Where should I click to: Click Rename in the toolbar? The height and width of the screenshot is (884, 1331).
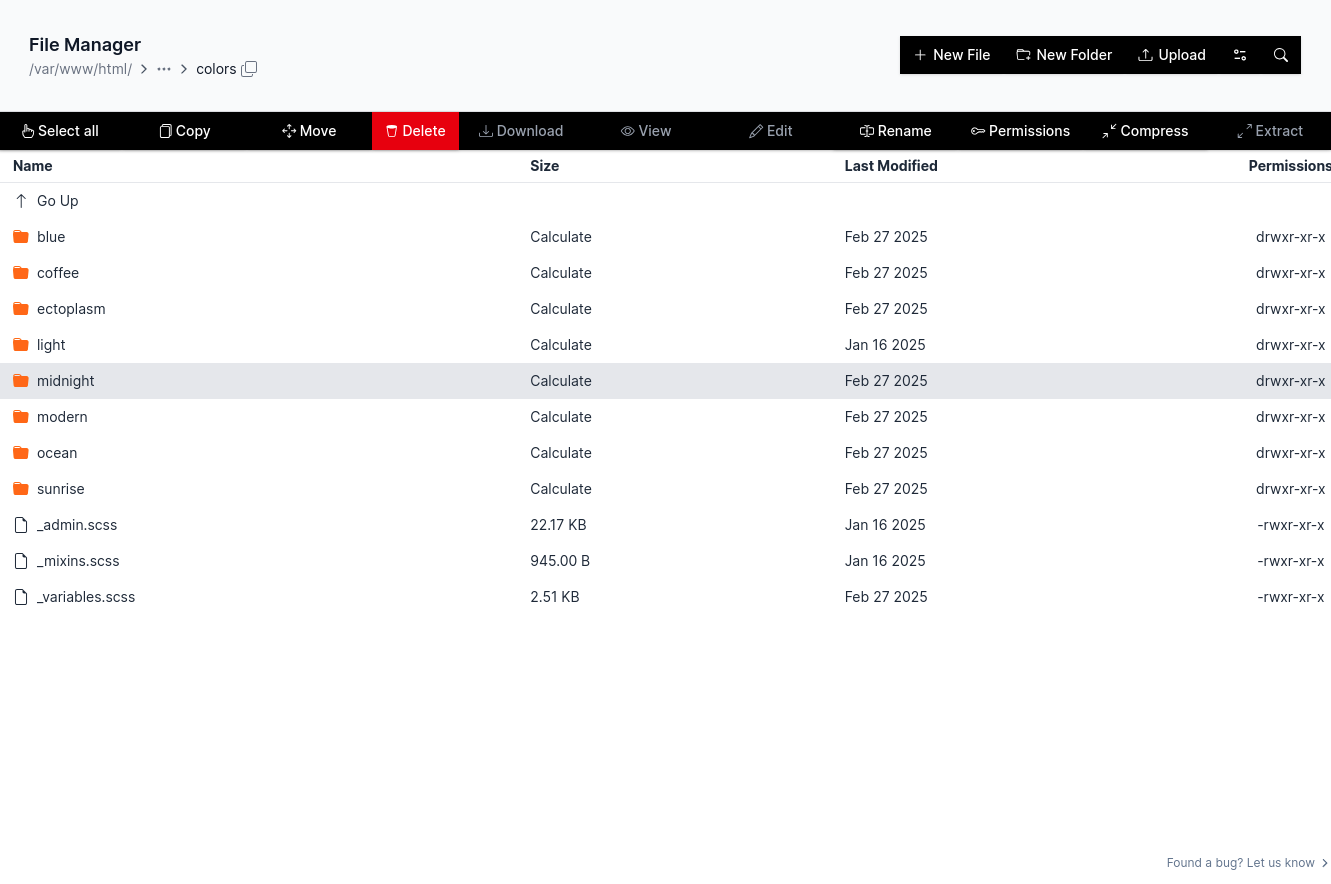[x=895, y=131]
